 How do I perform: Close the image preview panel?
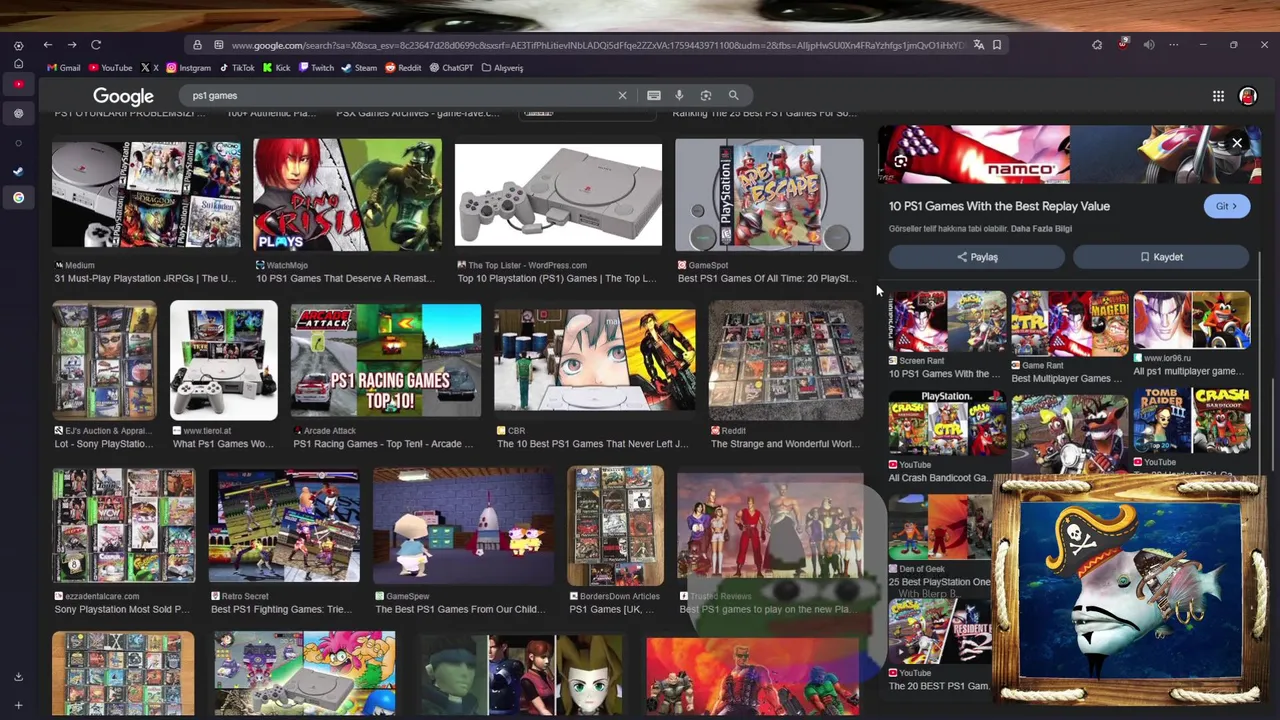point(1237,143)
